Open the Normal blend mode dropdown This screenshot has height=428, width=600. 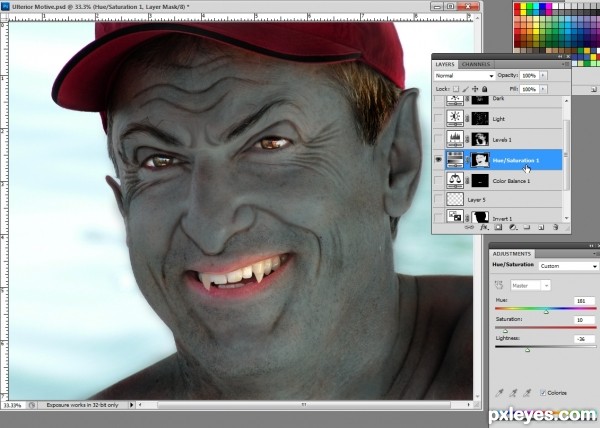coord(465,75)
